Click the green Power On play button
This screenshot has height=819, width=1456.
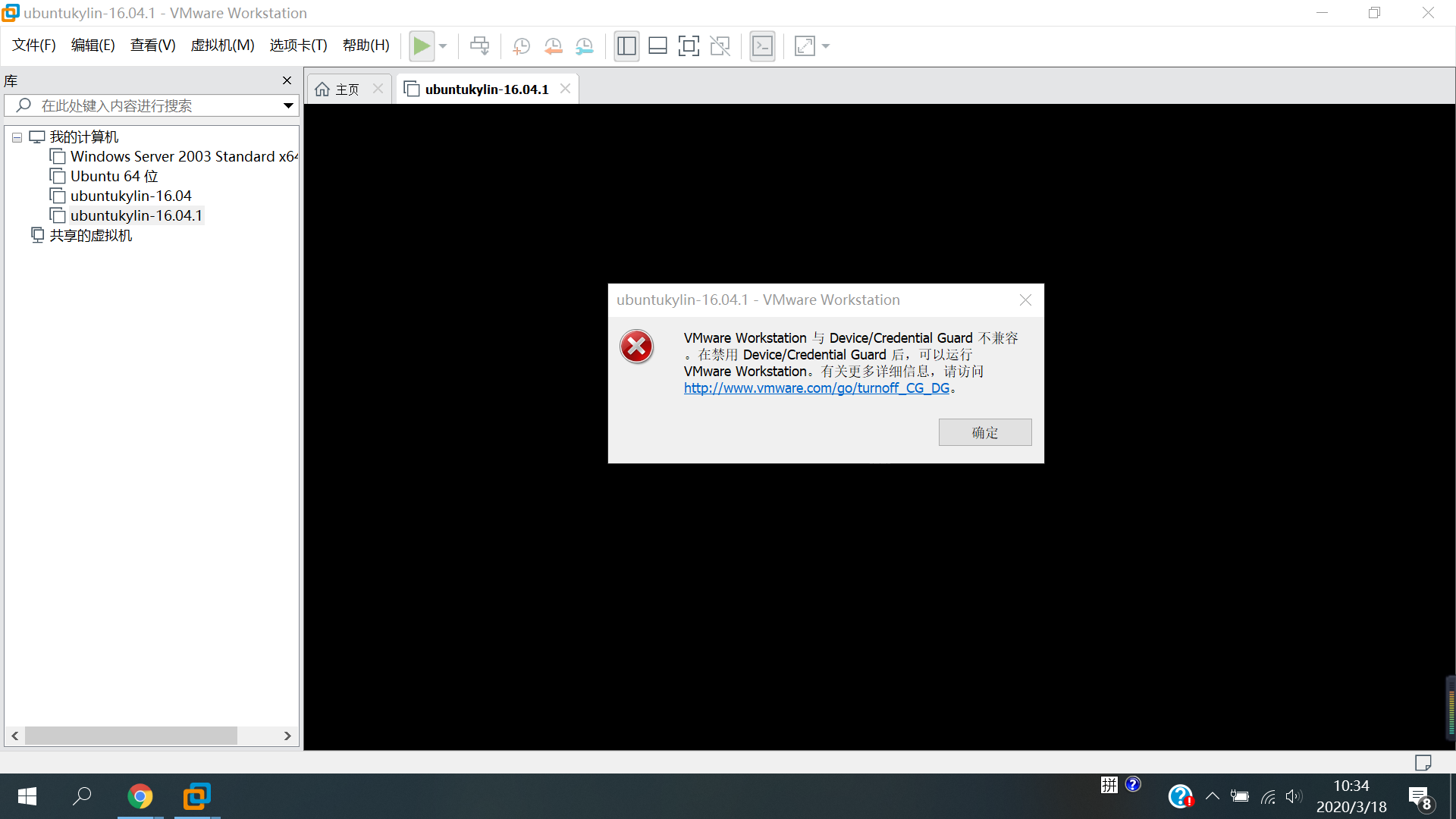click(422, 46)
